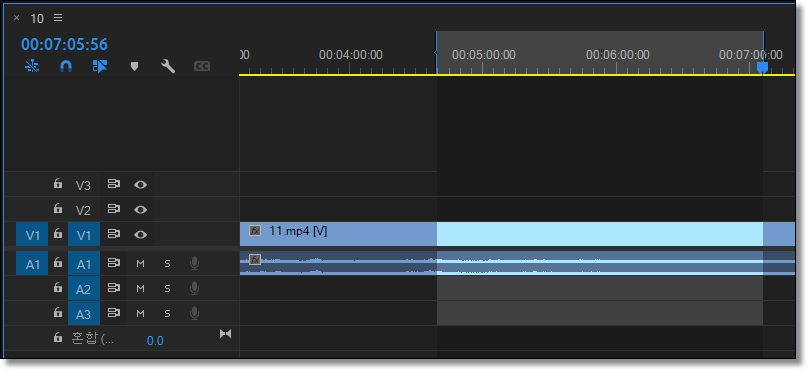Screen dimensions: 808x381
Task: Toggle lock on audio track A1
Action: point(58,263)
